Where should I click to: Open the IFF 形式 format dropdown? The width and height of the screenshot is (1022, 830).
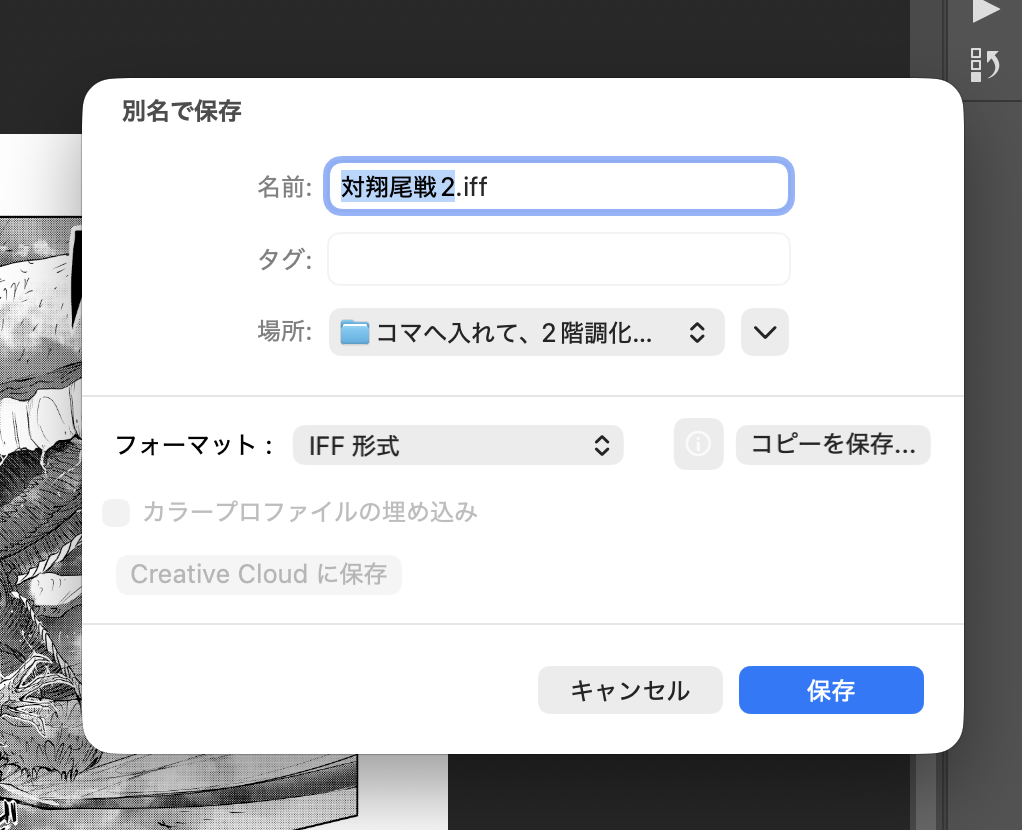tap(457, 446)
